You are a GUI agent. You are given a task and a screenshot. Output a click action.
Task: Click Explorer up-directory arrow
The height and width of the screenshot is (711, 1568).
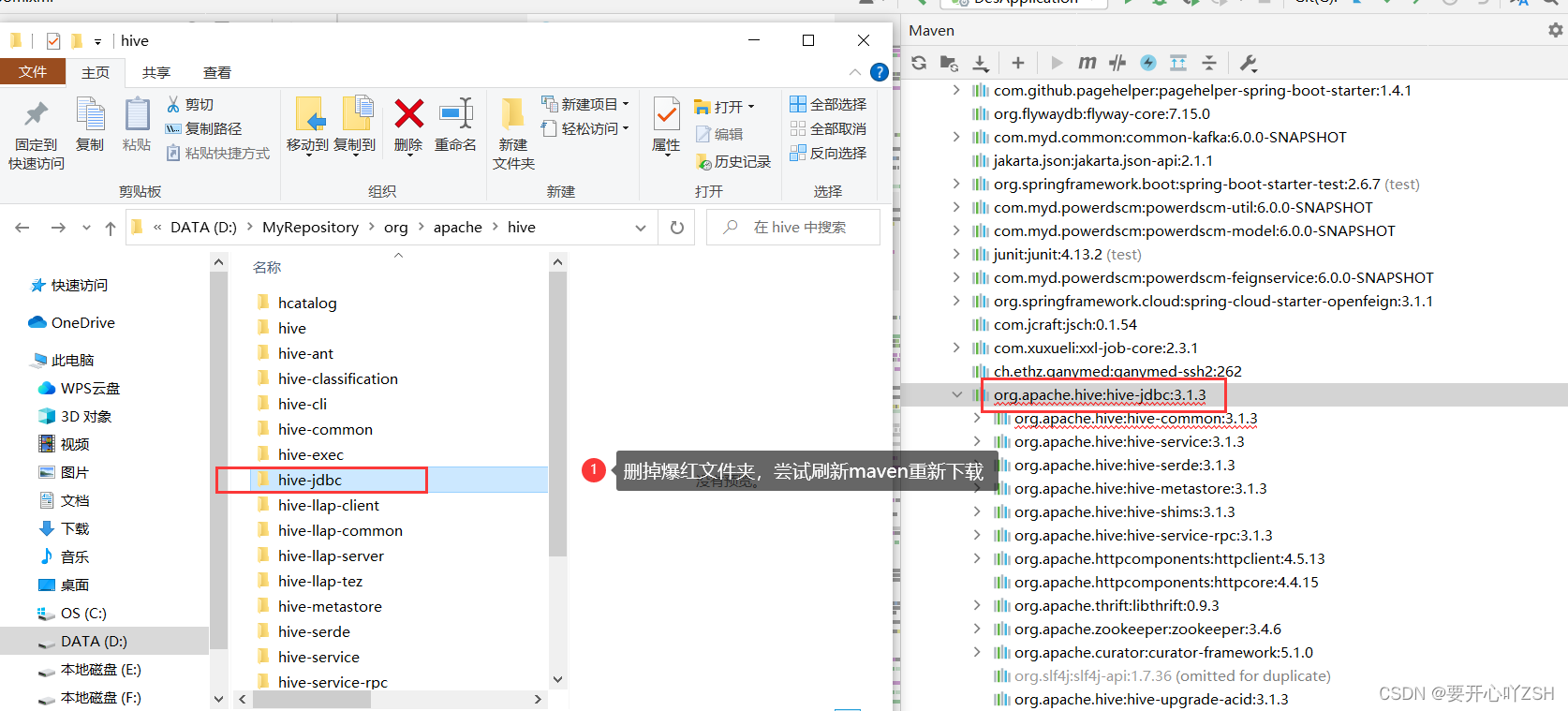pos(111,228)
